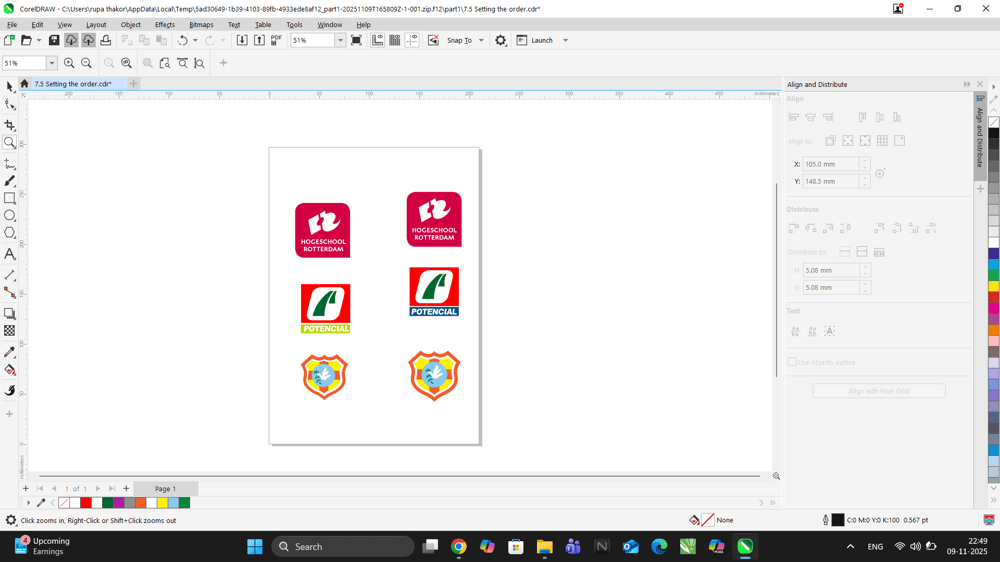Open the File menu

(x=12, y=24)
